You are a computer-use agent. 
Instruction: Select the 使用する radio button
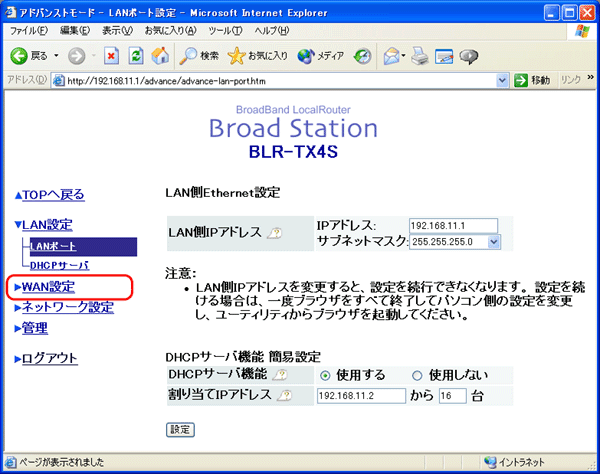pyautogui.click(x=325, y=376)
